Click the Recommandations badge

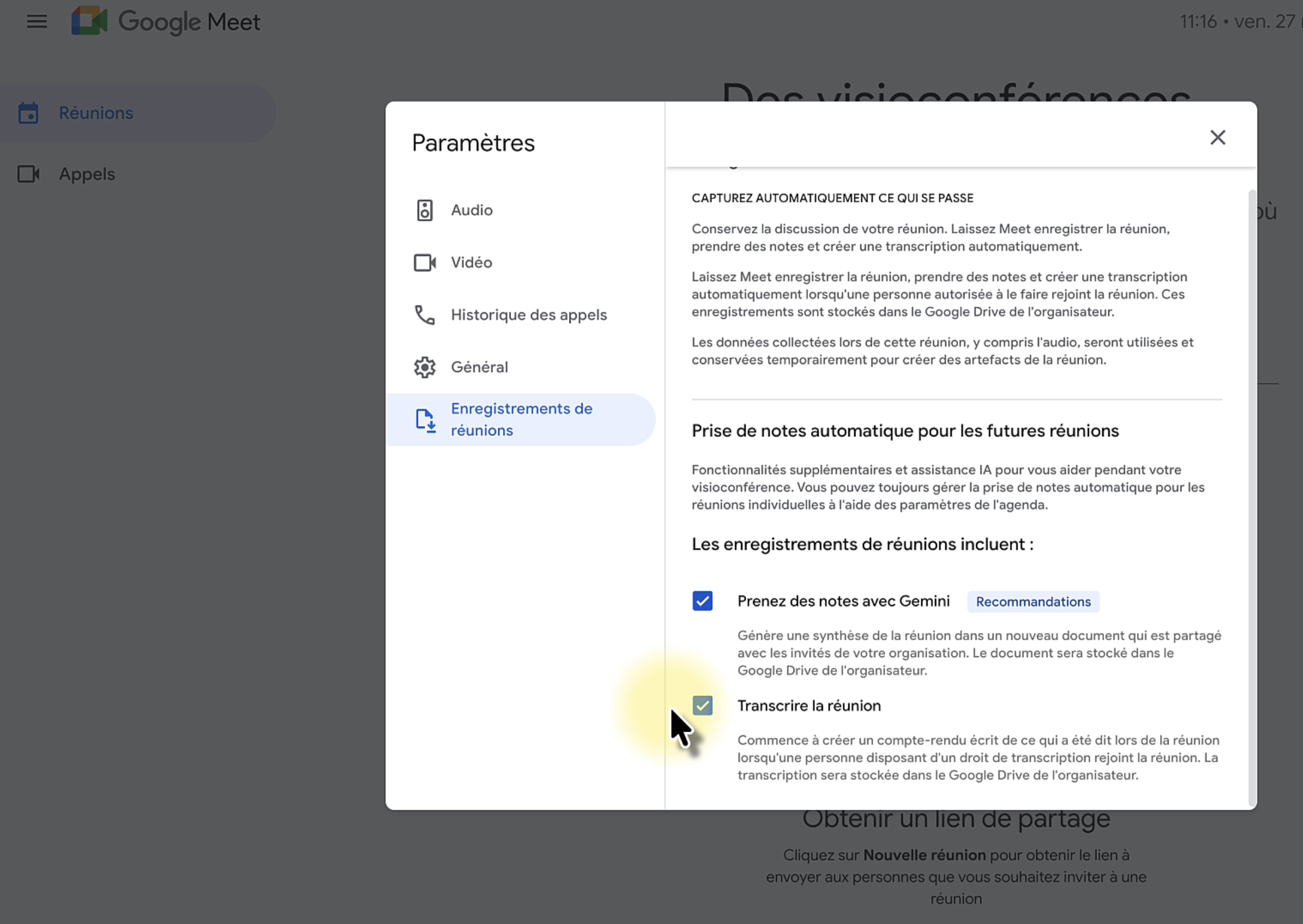click(x=1033, y=602)
